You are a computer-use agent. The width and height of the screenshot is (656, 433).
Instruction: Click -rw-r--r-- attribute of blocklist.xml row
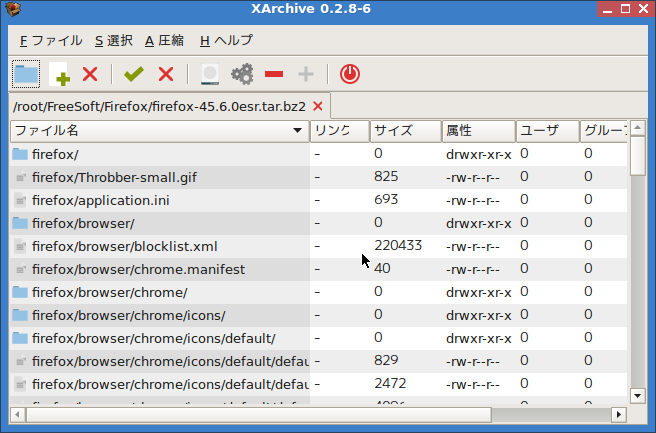pyautogui.click(x=473, y=247)
